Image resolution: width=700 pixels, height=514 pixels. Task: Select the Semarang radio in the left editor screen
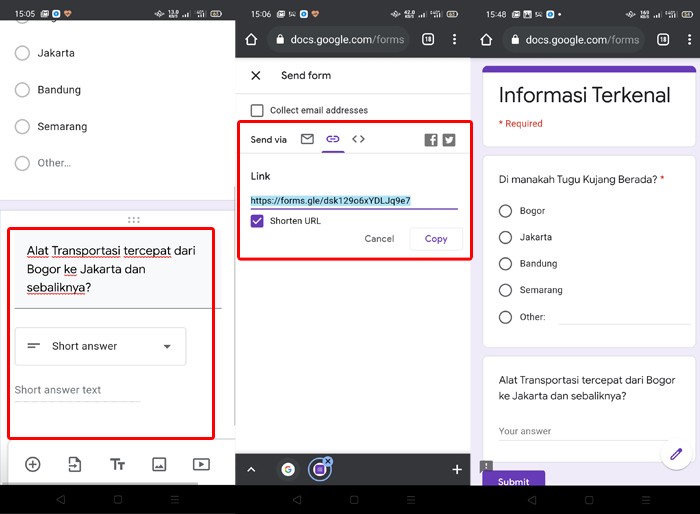coord(22,126)
